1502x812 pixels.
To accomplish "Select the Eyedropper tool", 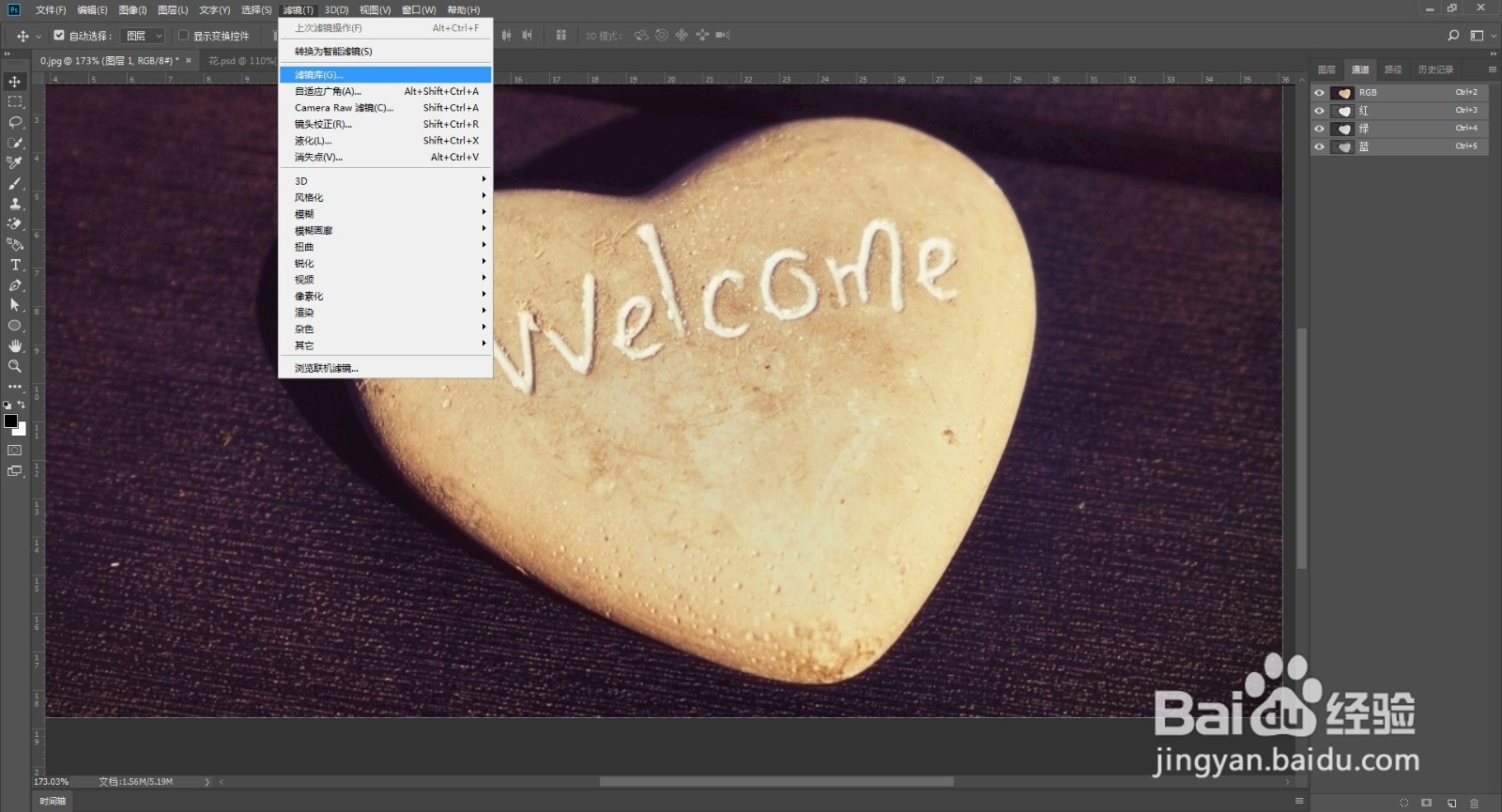I will click(x=15, y=162).
